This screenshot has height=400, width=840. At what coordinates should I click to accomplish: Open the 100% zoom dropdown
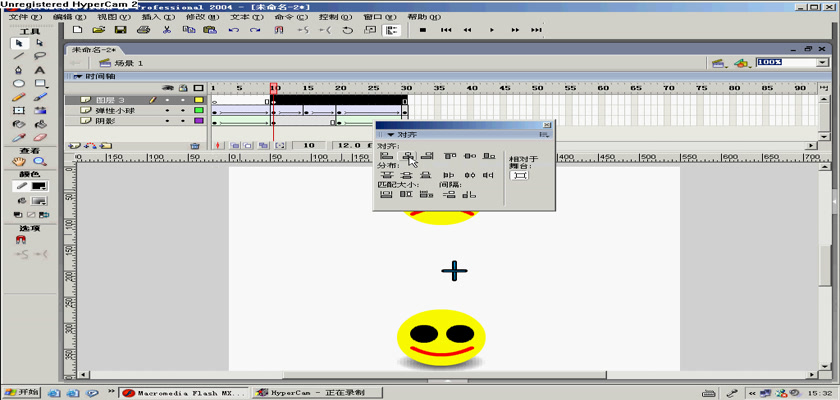pyautogui.click(x=822, y=63)
